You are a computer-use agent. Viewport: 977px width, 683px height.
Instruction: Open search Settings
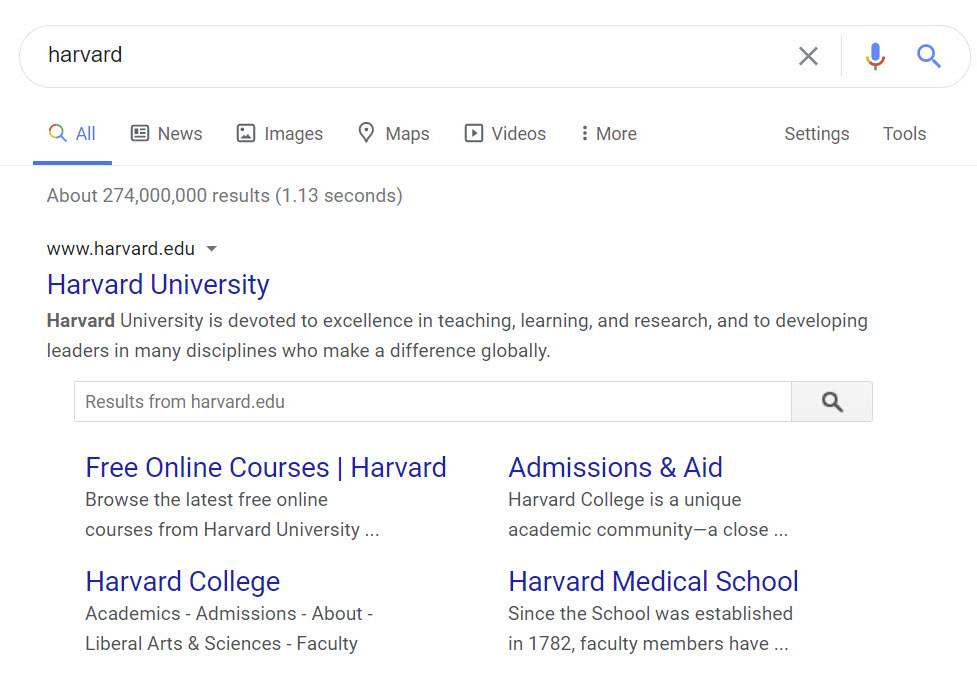click(x=816, y=134)
